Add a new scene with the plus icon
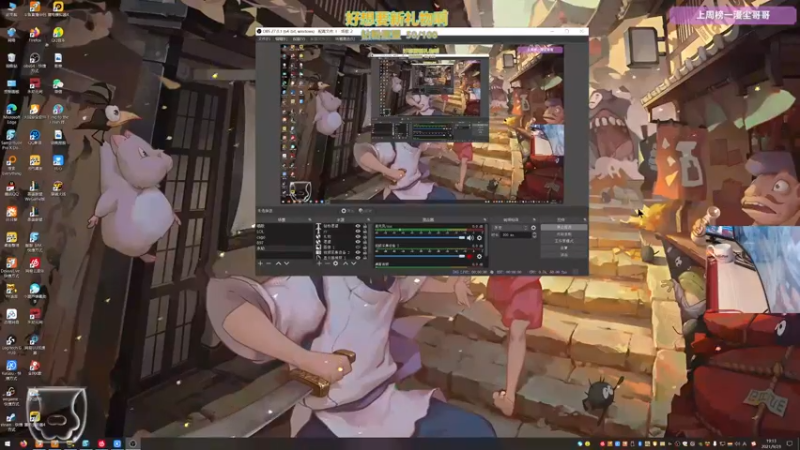Viewport: 800px width, 450px height. (x=260, y=263)
